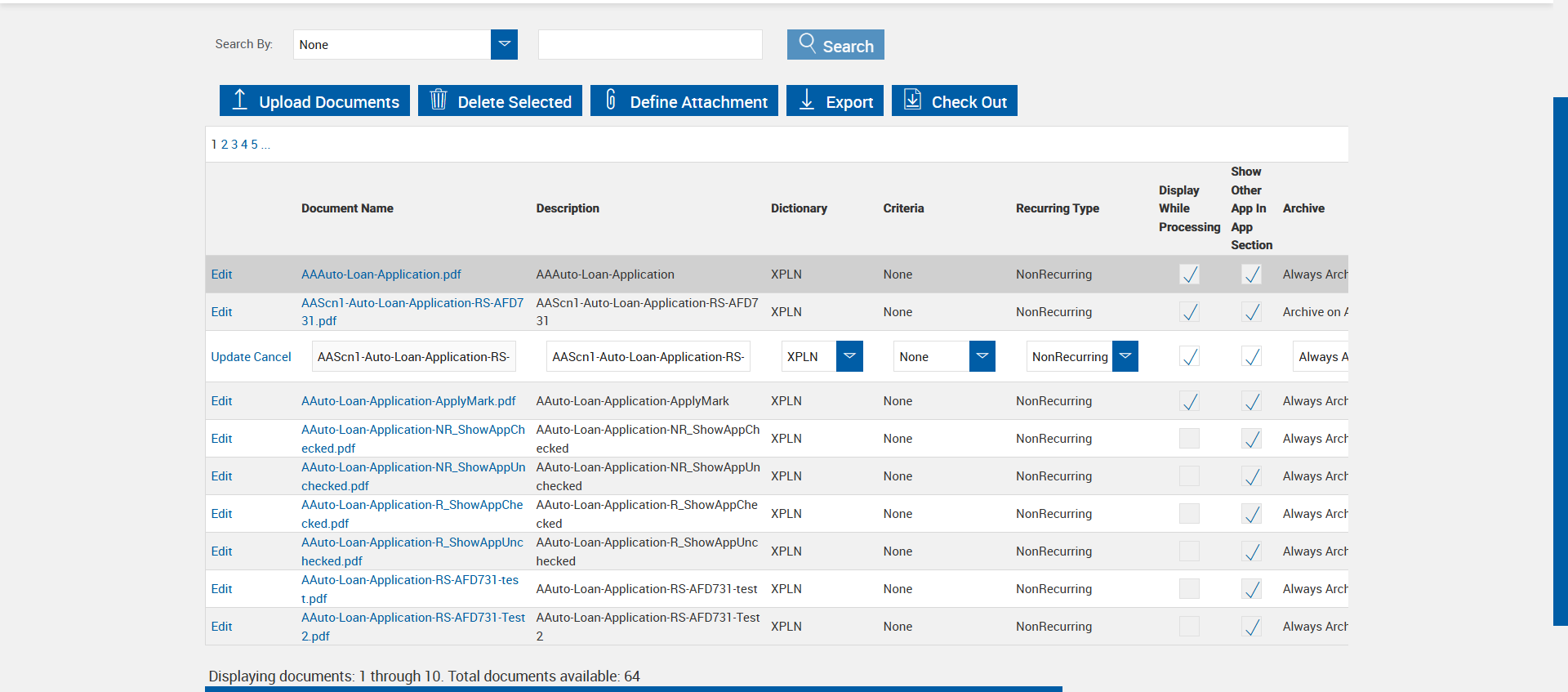Jump to page 5 of documents
The height and width of the screenshot is (692, 1568).
[254, 145]
